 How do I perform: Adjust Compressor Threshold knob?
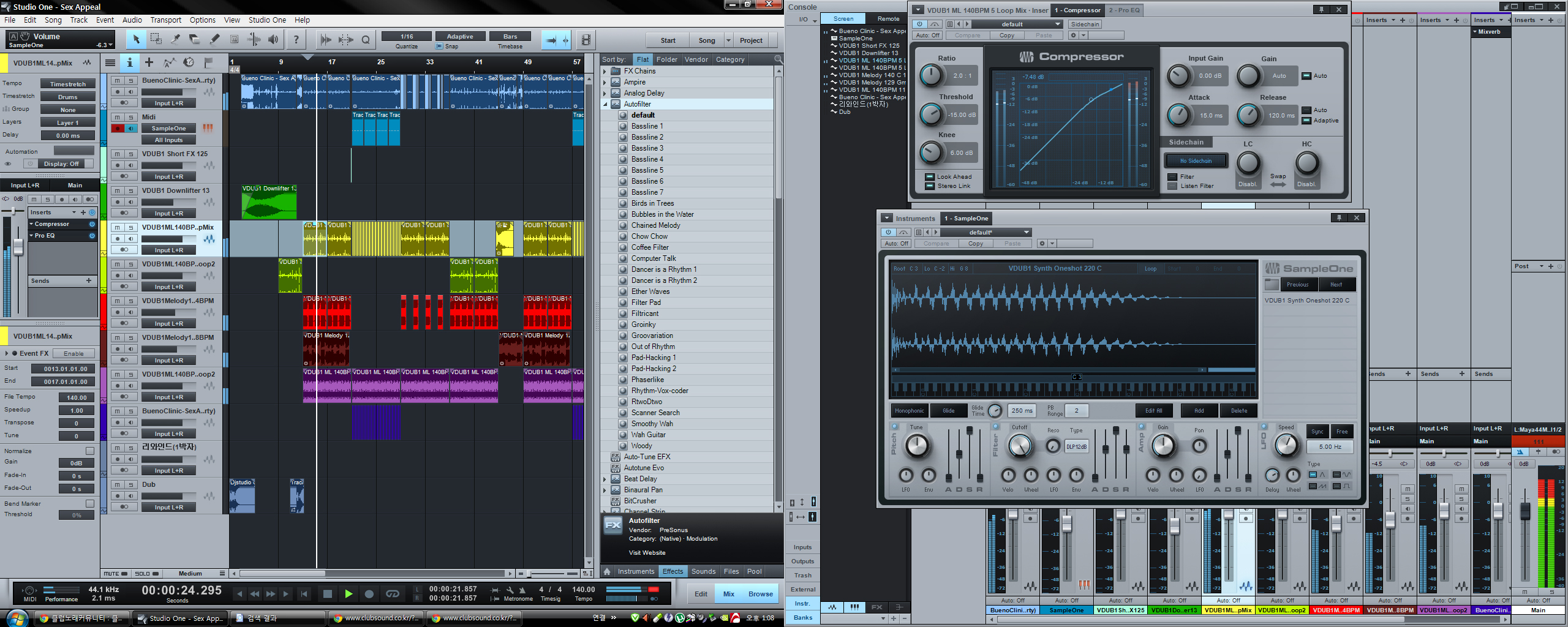click(931, 115)
